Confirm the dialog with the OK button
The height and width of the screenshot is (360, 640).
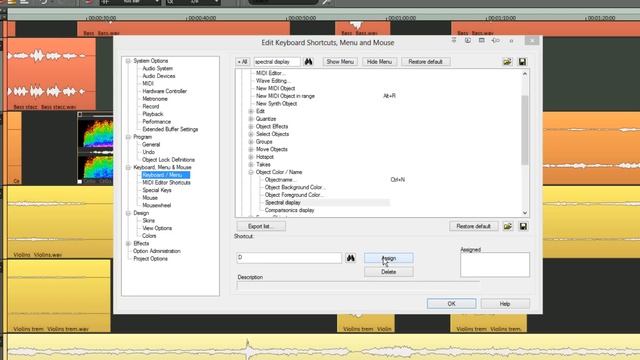tap(451, 304)
